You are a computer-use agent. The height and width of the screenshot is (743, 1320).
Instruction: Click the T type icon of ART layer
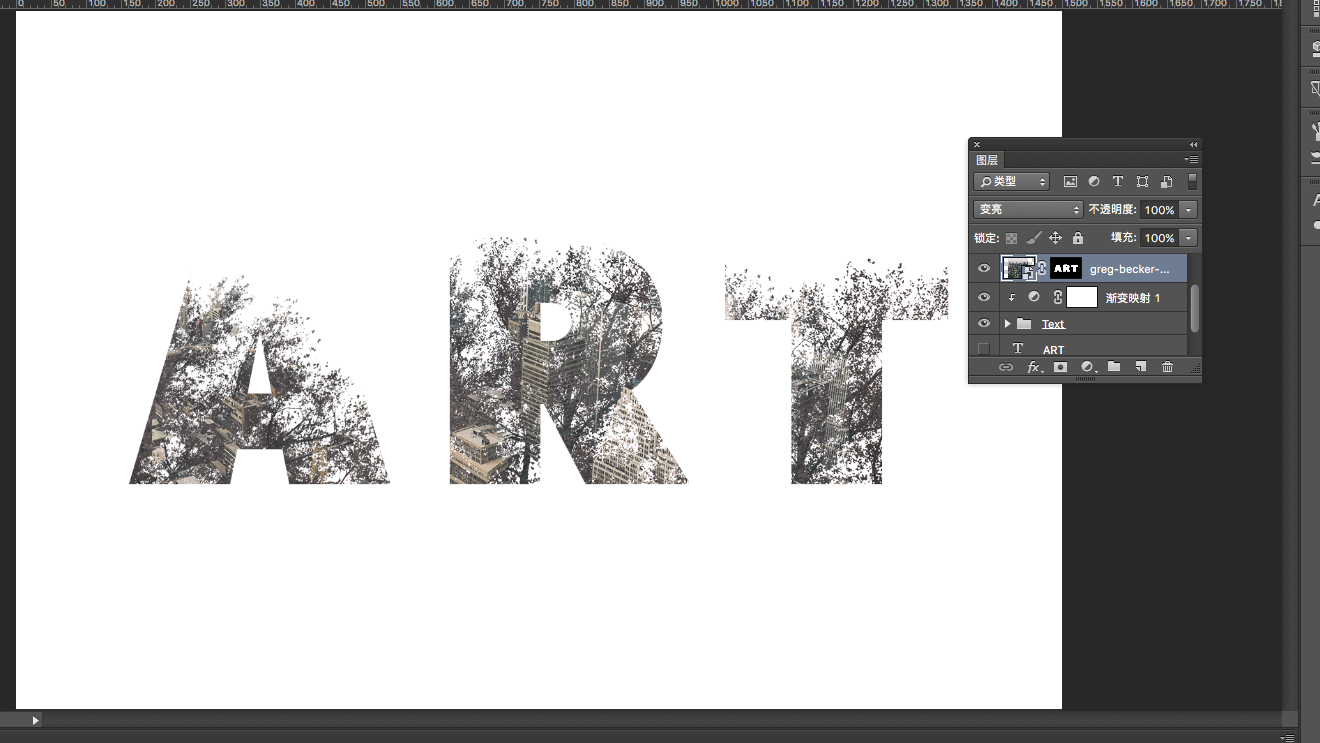pyautogui.click(x=1018, y=349)
